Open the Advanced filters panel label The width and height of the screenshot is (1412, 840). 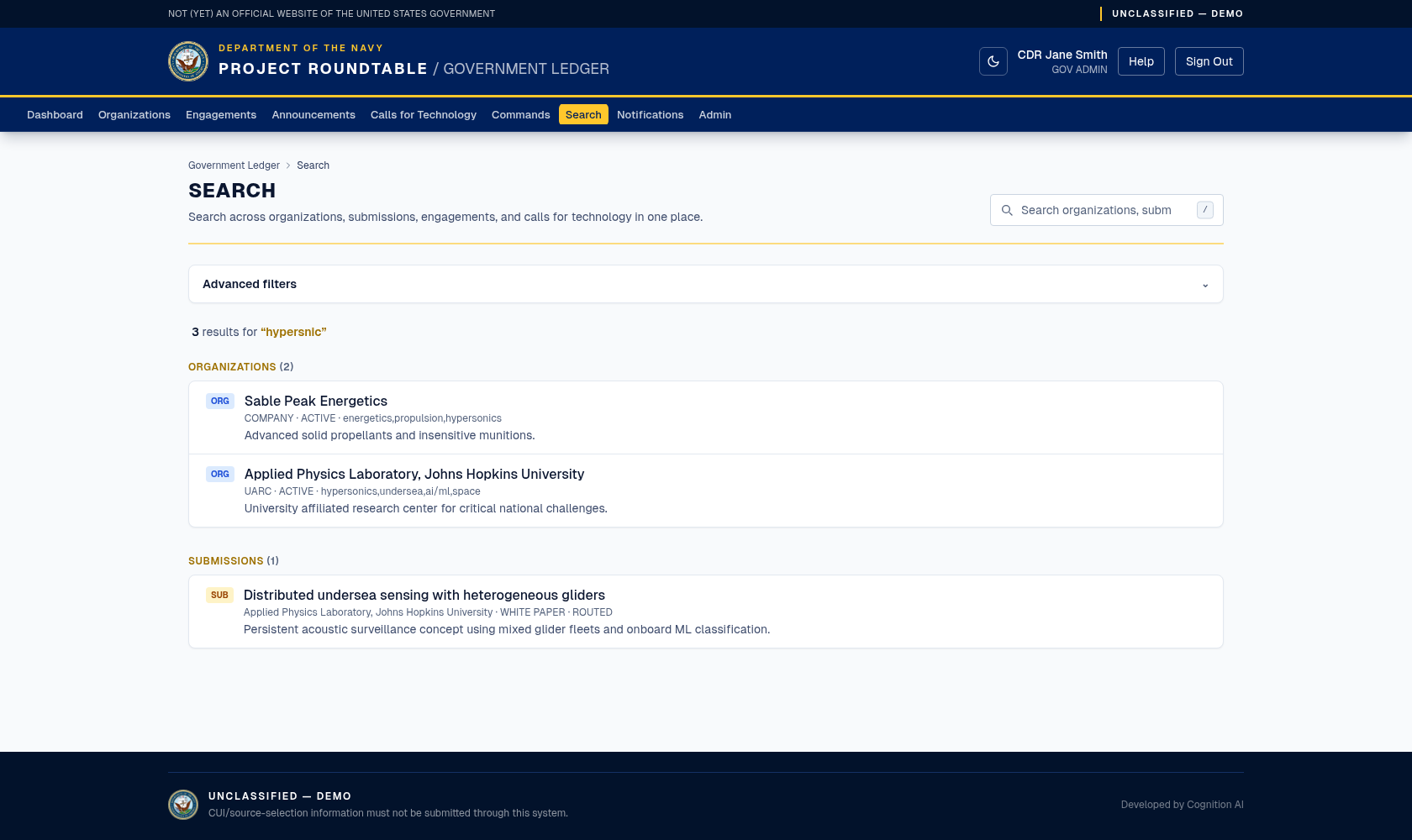point(250,284)
